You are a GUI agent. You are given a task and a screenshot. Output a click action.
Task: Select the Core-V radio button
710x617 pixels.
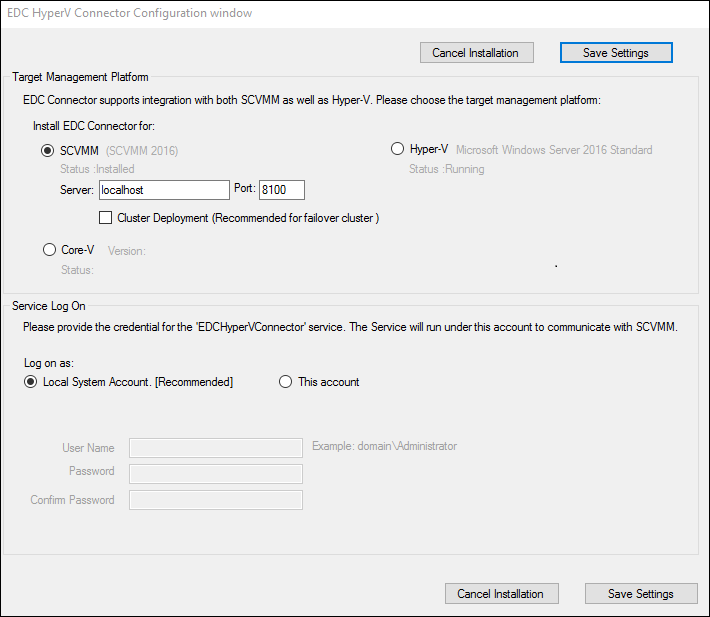click(x=49, y=249)
